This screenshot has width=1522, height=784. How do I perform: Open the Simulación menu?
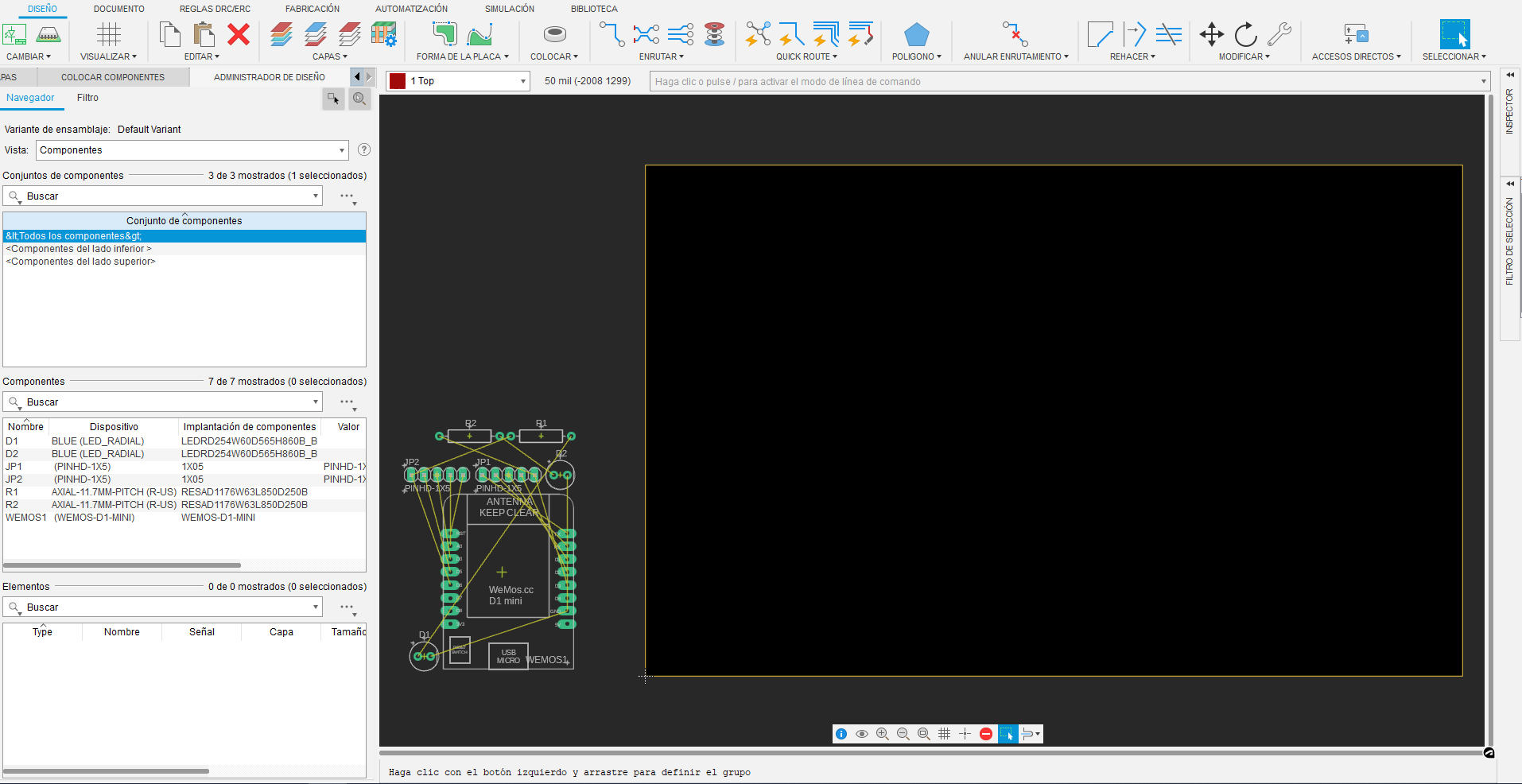point(509,9)
